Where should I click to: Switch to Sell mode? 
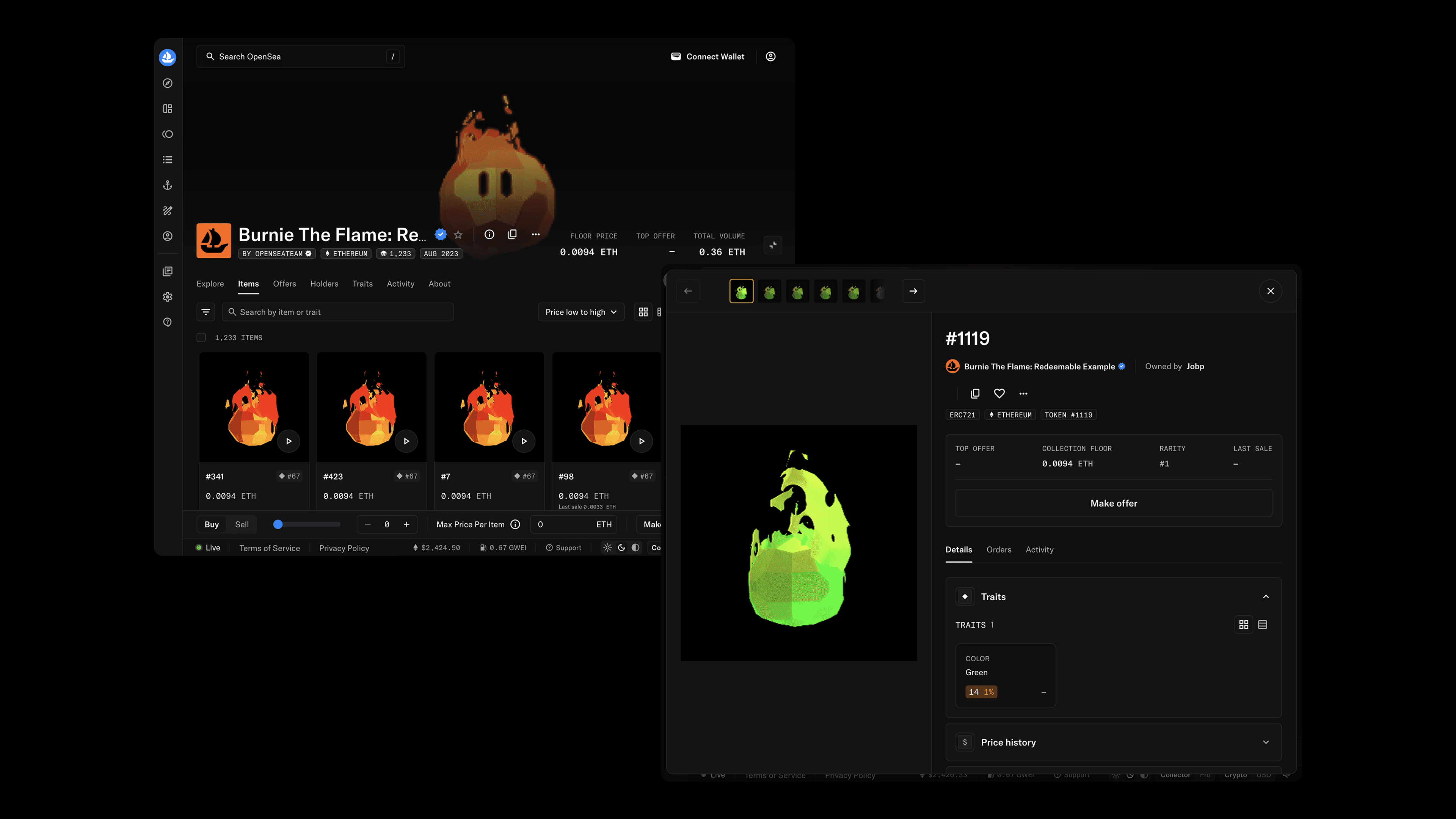point(242,524)
